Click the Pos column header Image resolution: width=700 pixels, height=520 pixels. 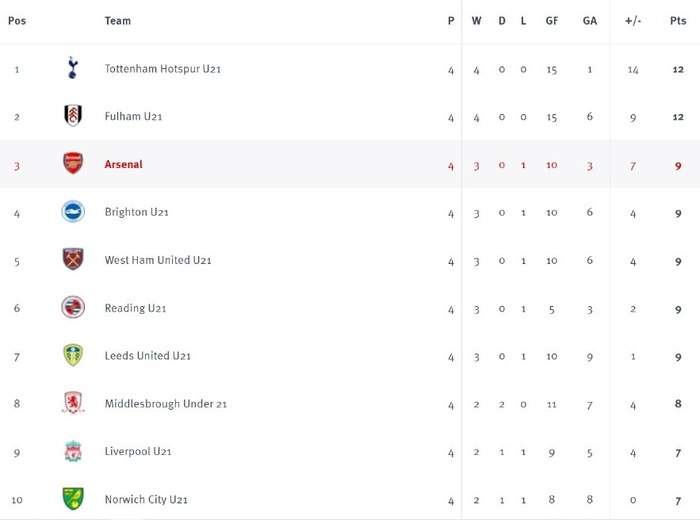pyautogui.click(x=17, y=21)
